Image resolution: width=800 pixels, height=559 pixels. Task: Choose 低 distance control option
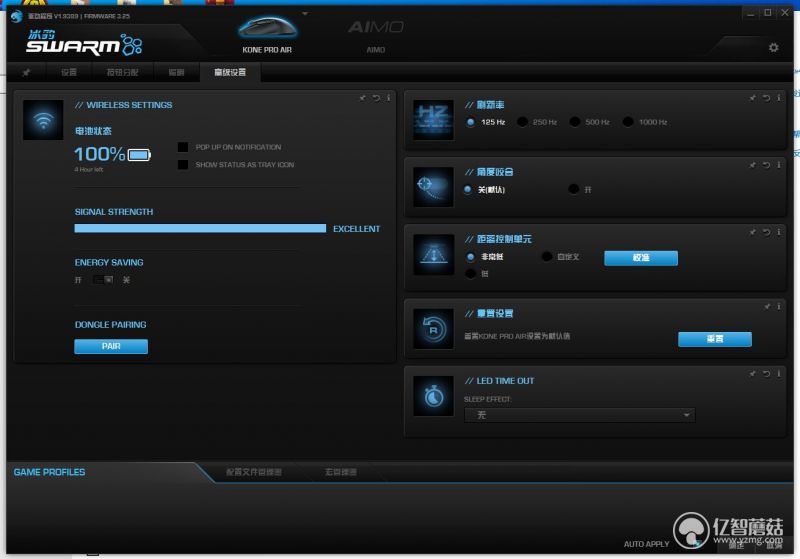tap(470, 274)
